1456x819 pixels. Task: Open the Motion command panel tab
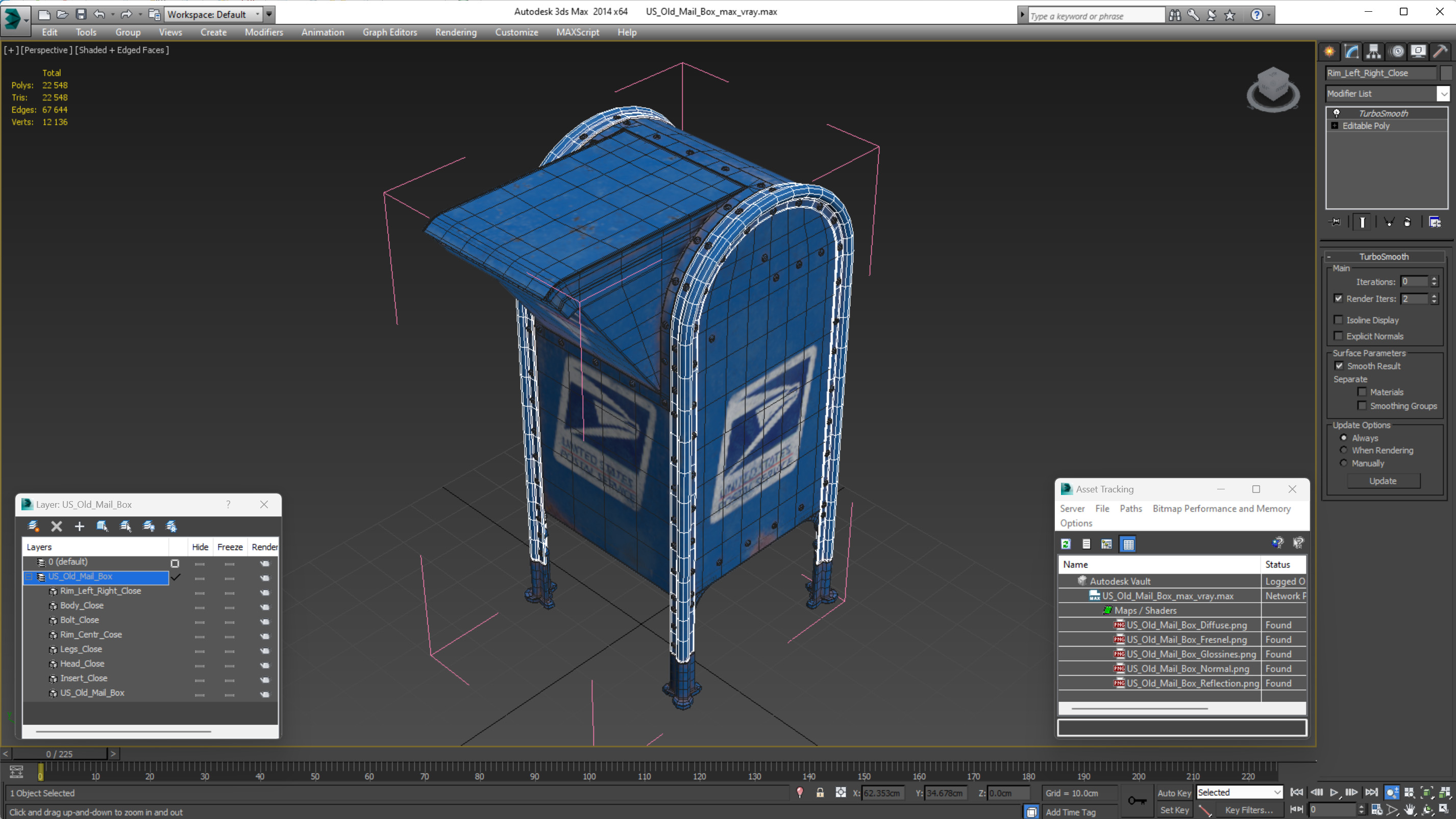click(1397, 52)
